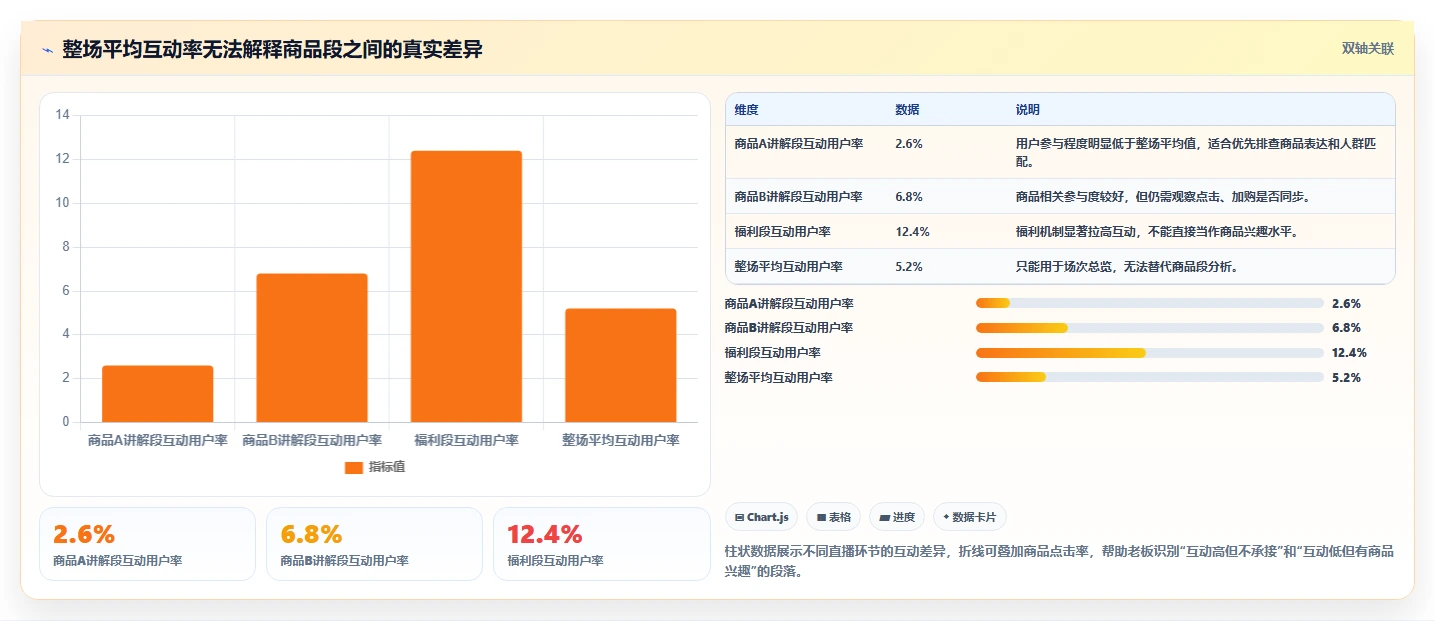This screenshot has width=1435, height=621.
Task: Click the 说明 column header
Action: pyautogui.click(x=1028, y=110)
